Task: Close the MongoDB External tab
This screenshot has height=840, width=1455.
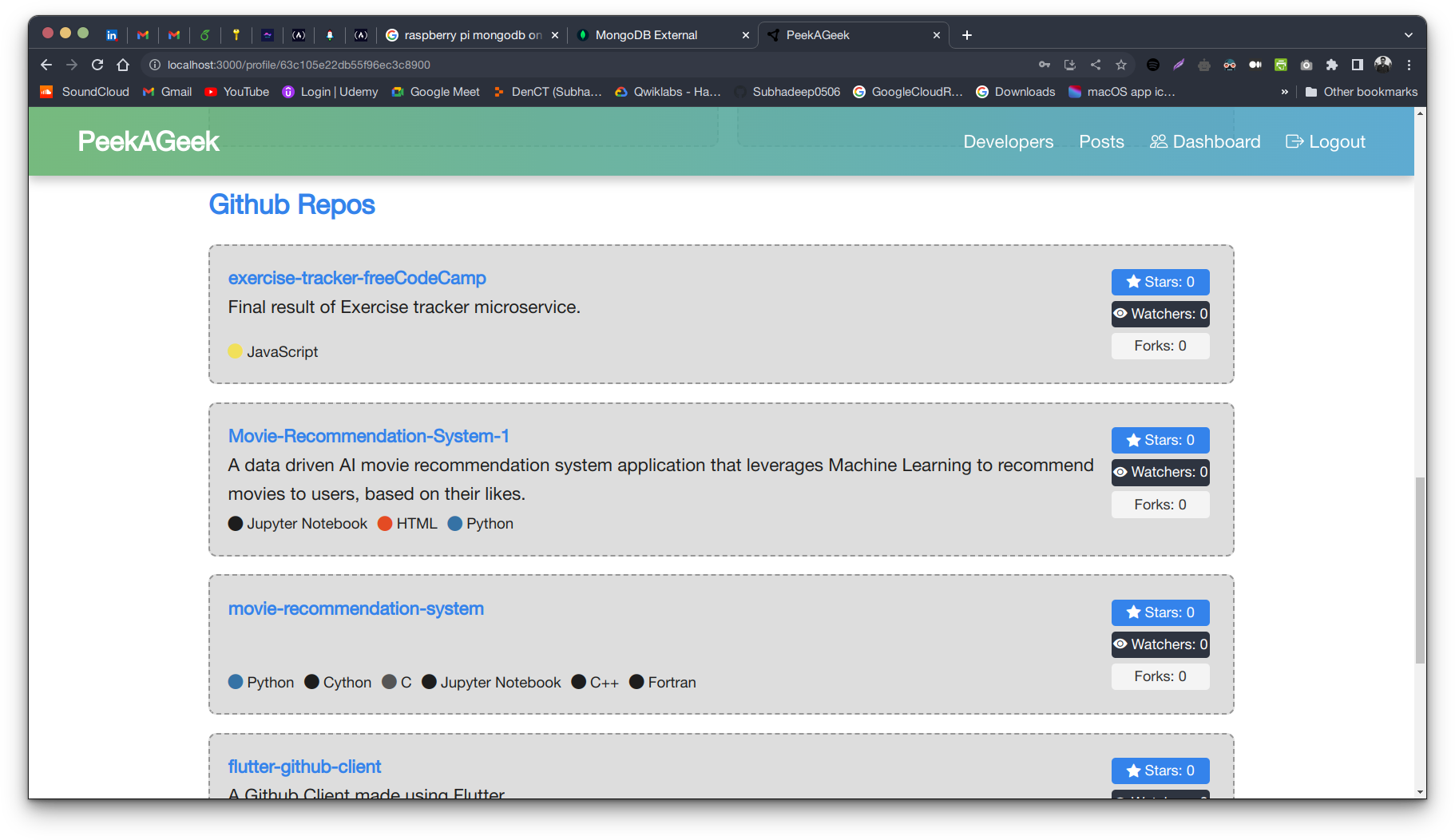Action: click(x=745, y=35)
